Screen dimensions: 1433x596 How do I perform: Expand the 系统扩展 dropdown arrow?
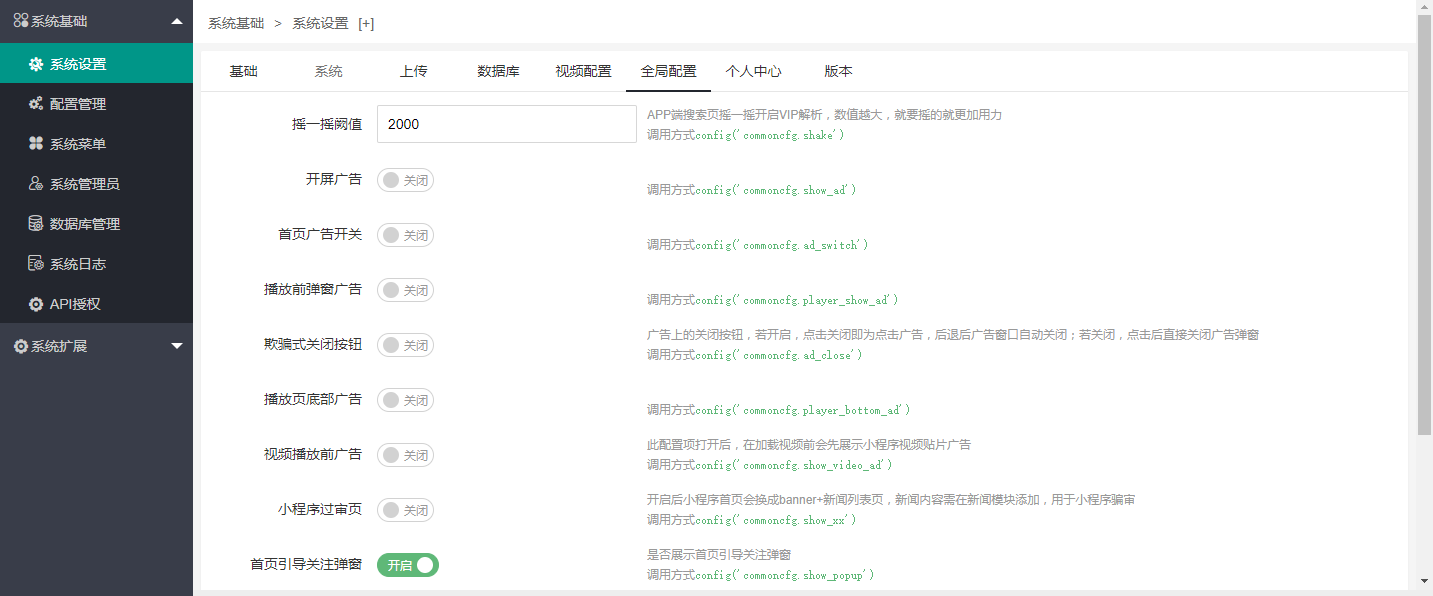pos(177,346)
